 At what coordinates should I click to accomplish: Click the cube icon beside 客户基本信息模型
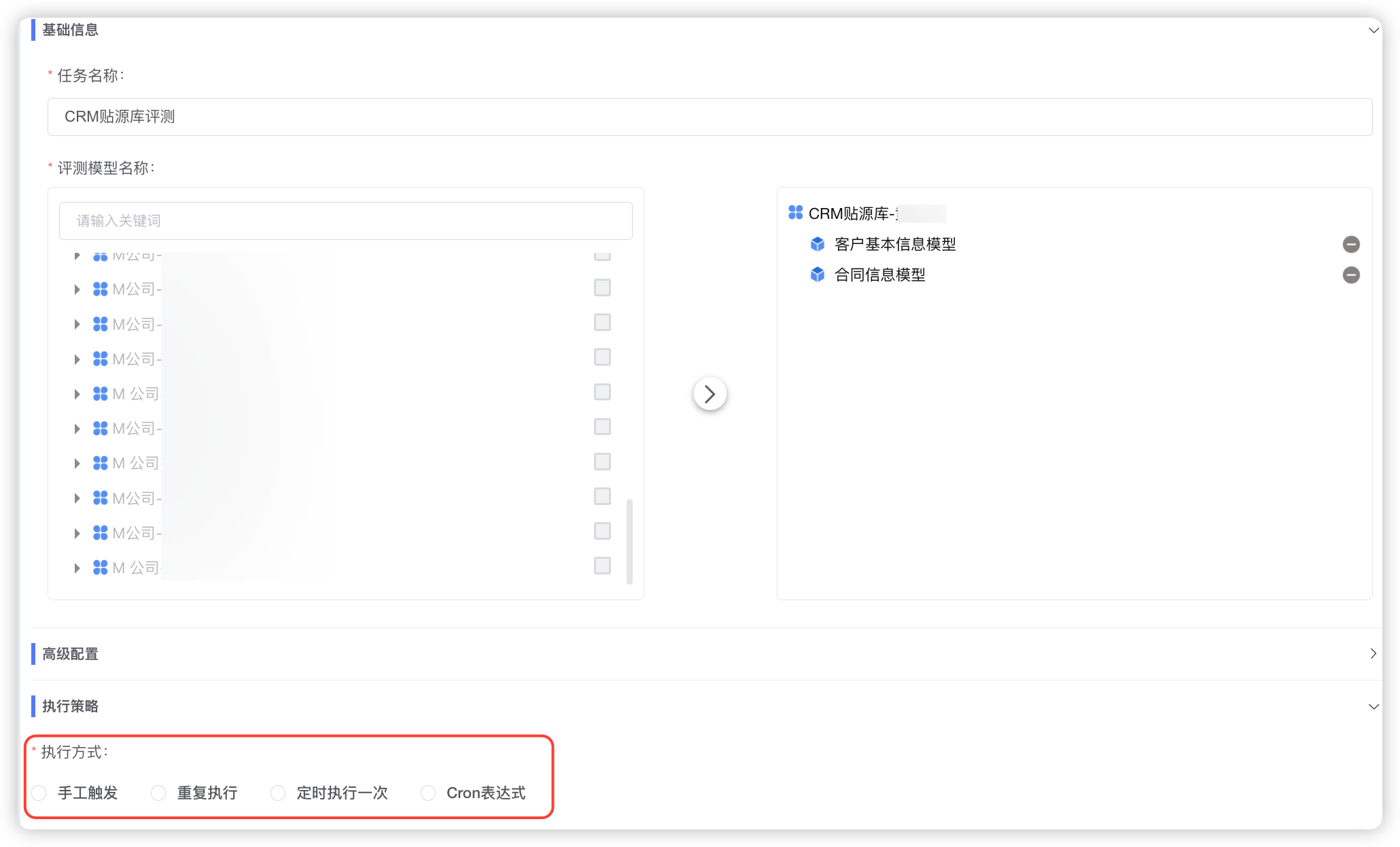[818, 244]
